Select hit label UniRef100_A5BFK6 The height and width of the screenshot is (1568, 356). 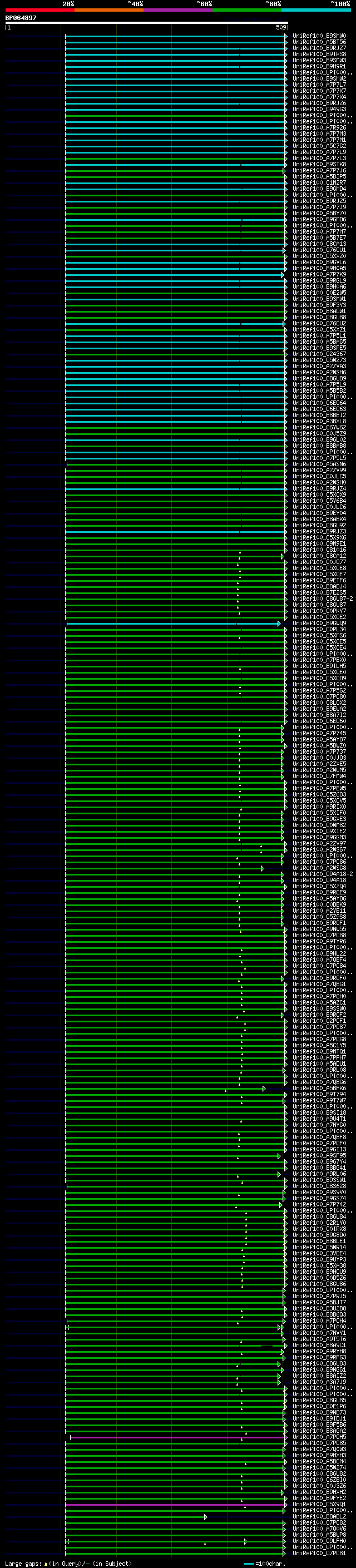tap(319, 1089)
